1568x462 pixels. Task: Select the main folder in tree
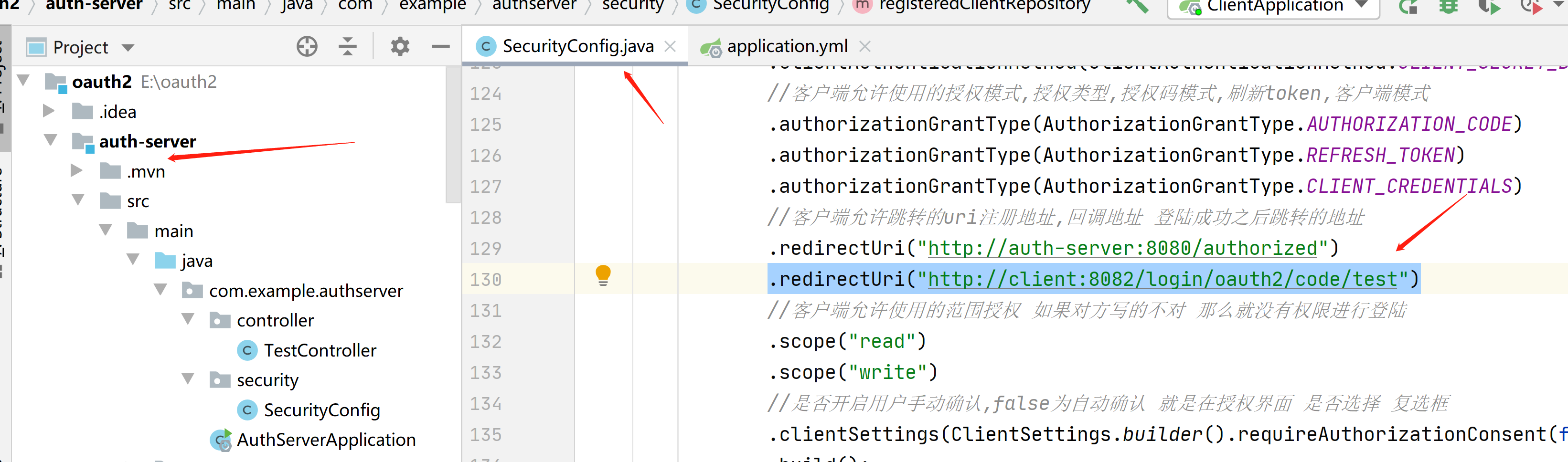coord(173,231)
